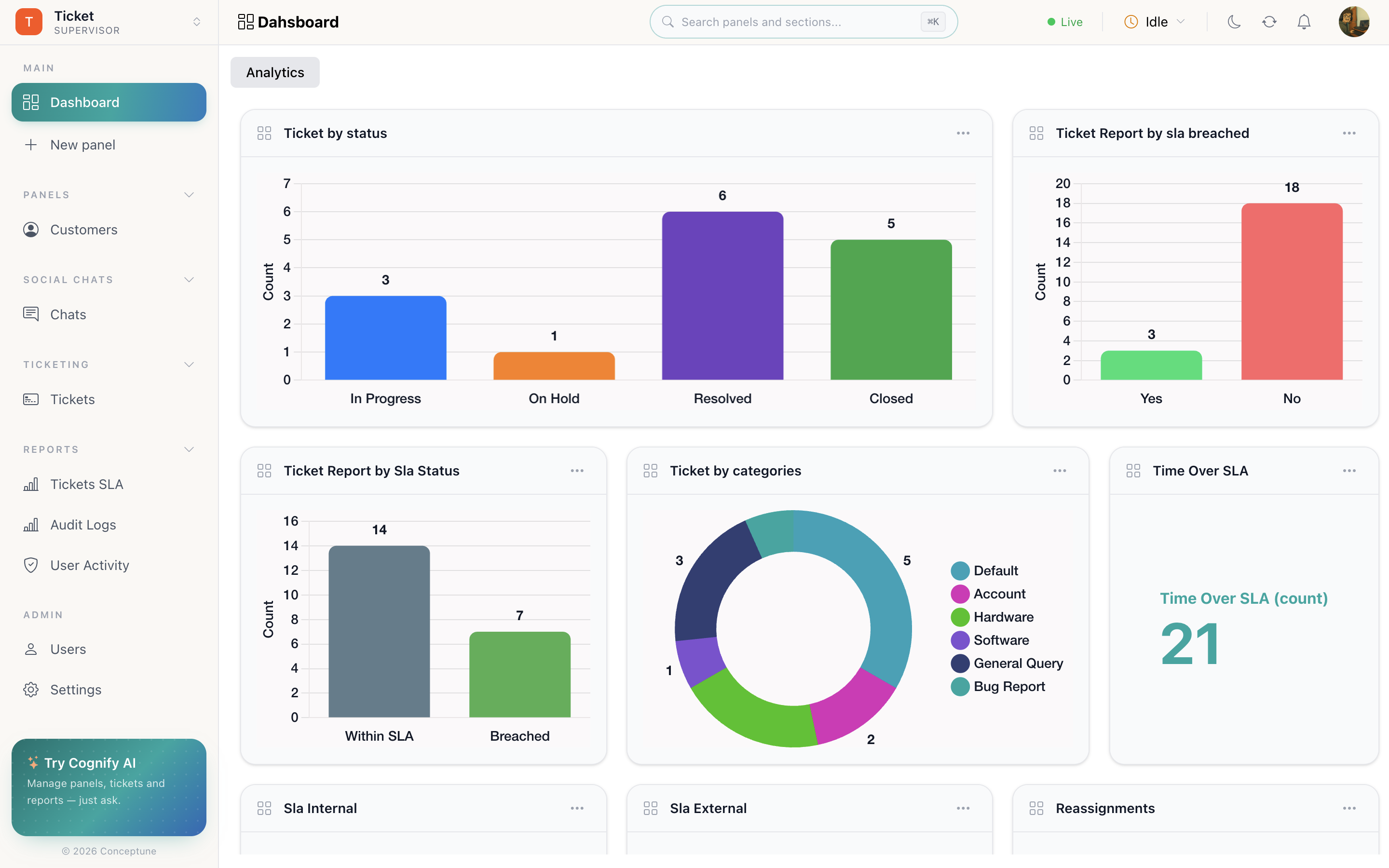
Task: Open Settings in the sidebar
Action: click(109, 690)
